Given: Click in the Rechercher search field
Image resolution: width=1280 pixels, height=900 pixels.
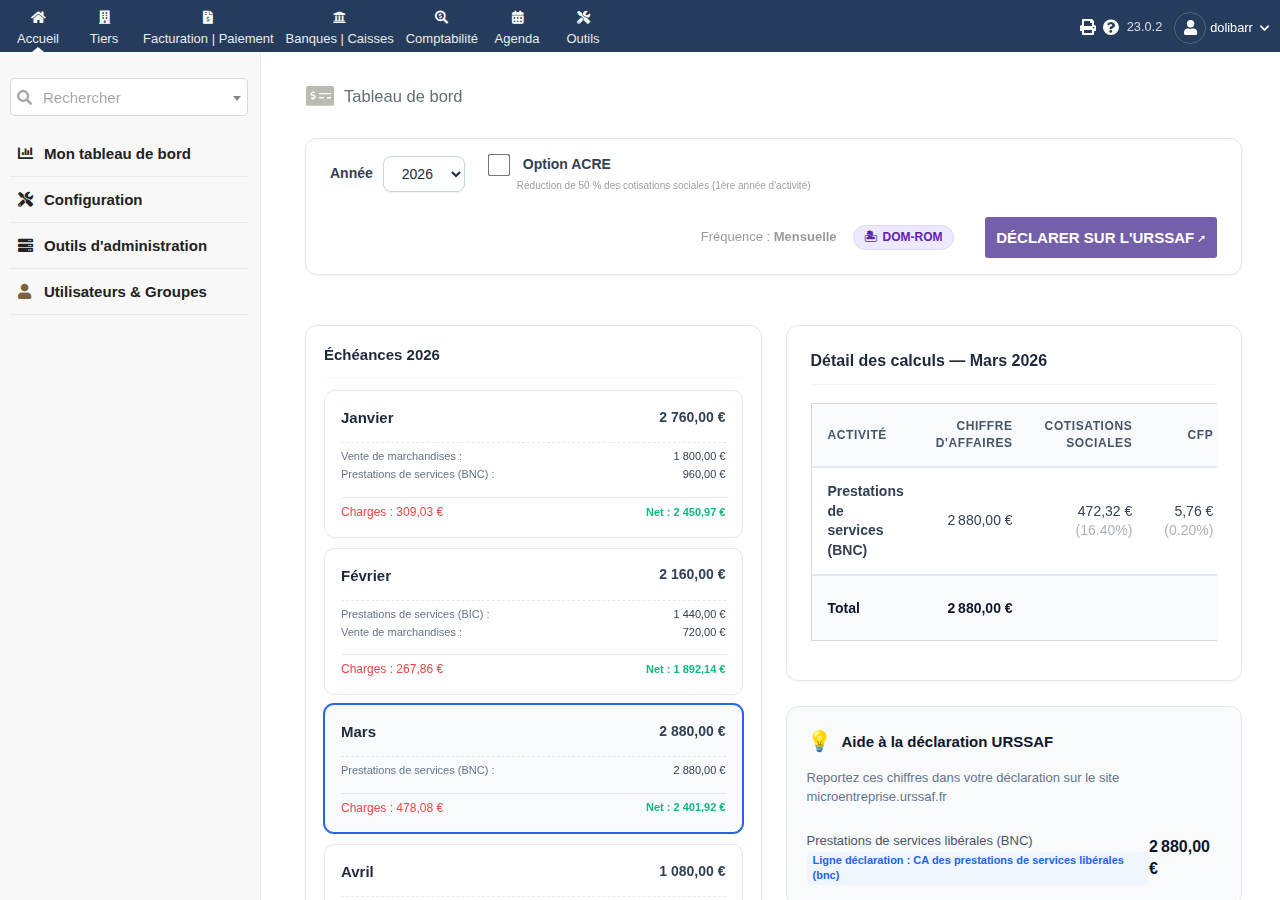Looking at the screenshot, I should coord(129,97).
